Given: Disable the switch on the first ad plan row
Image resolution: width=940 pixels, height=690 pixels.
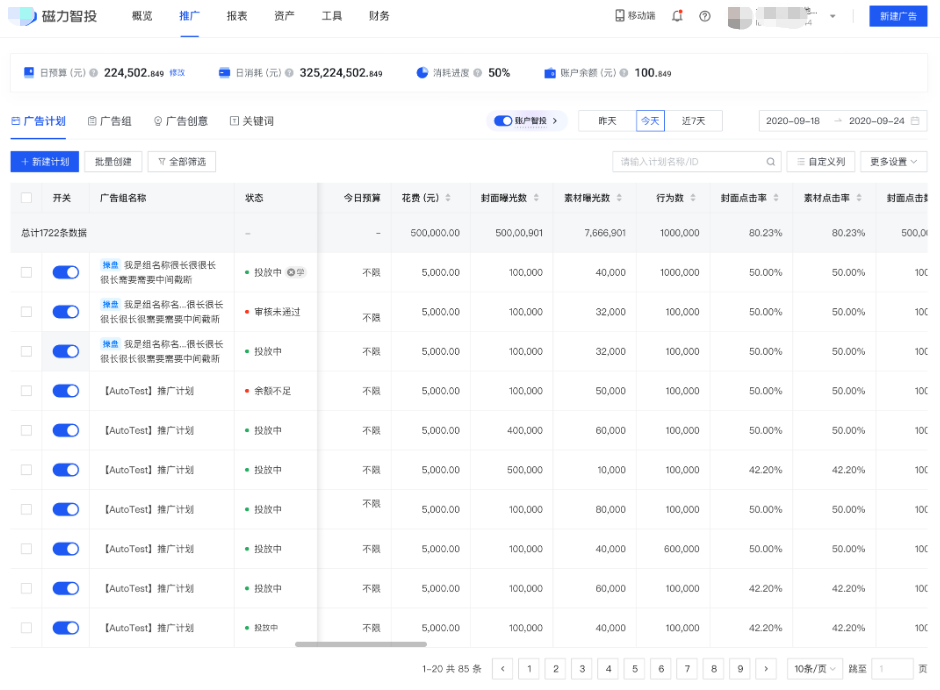Looking at the screenshot, I should (x=65, y=272).
